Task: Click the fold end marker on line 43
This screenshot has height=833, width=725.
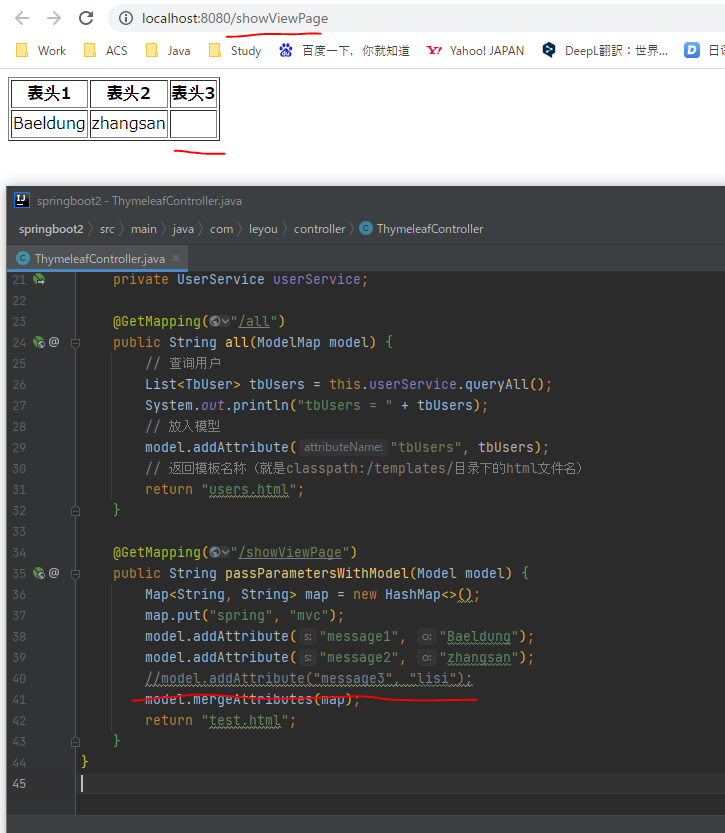Action: (x=75, y=742)
